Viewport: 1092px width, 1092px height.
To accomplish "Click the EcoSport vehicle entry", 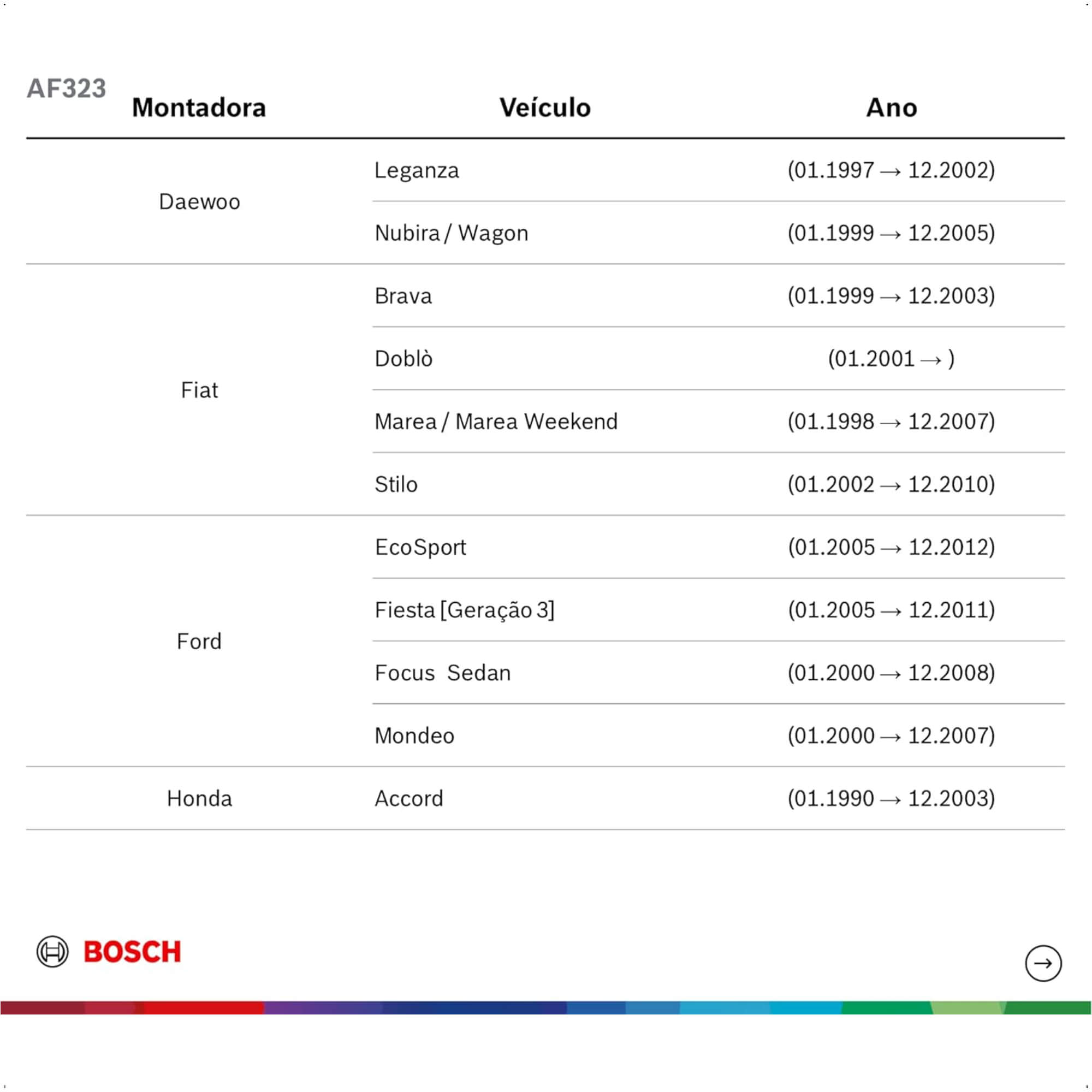I will click(x=420, y=547).
